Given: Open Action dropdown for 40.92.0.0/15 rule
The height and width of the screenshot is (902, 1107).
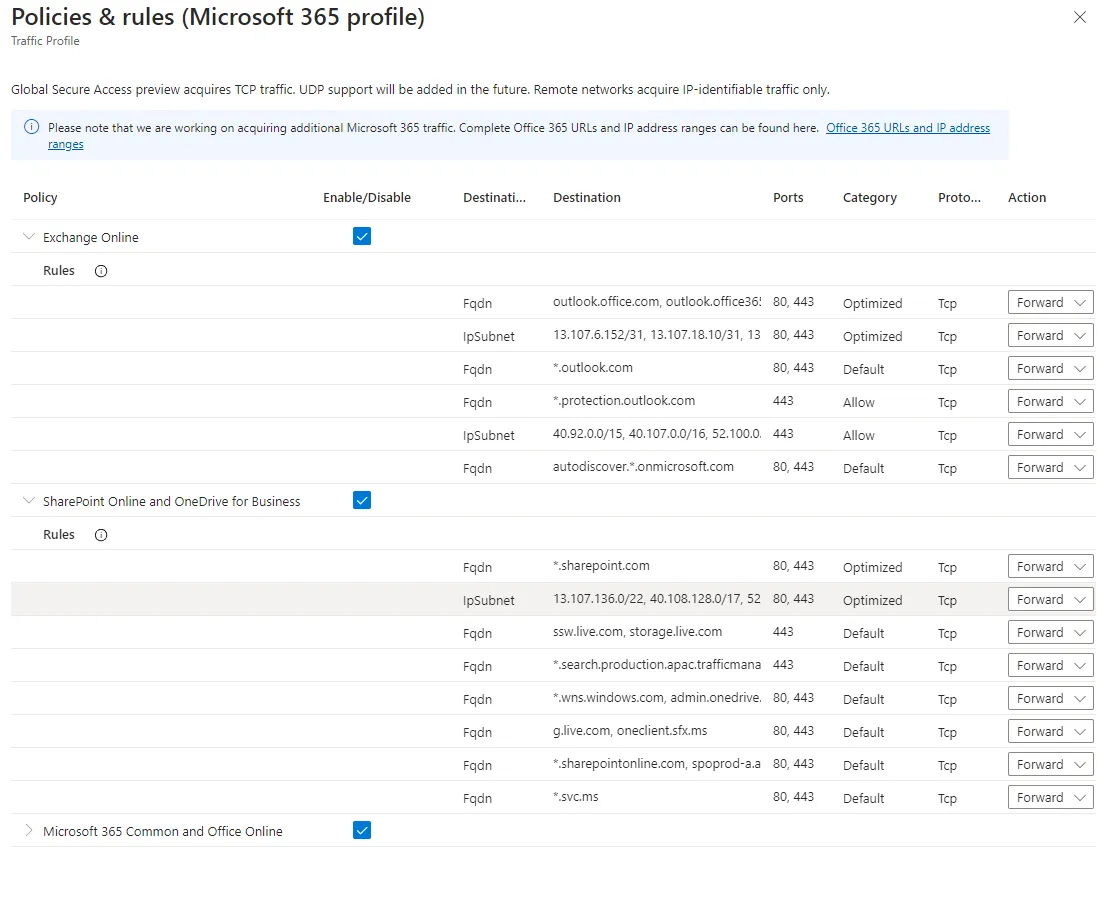Looking at the screenshot, I should click(1051, 434).
